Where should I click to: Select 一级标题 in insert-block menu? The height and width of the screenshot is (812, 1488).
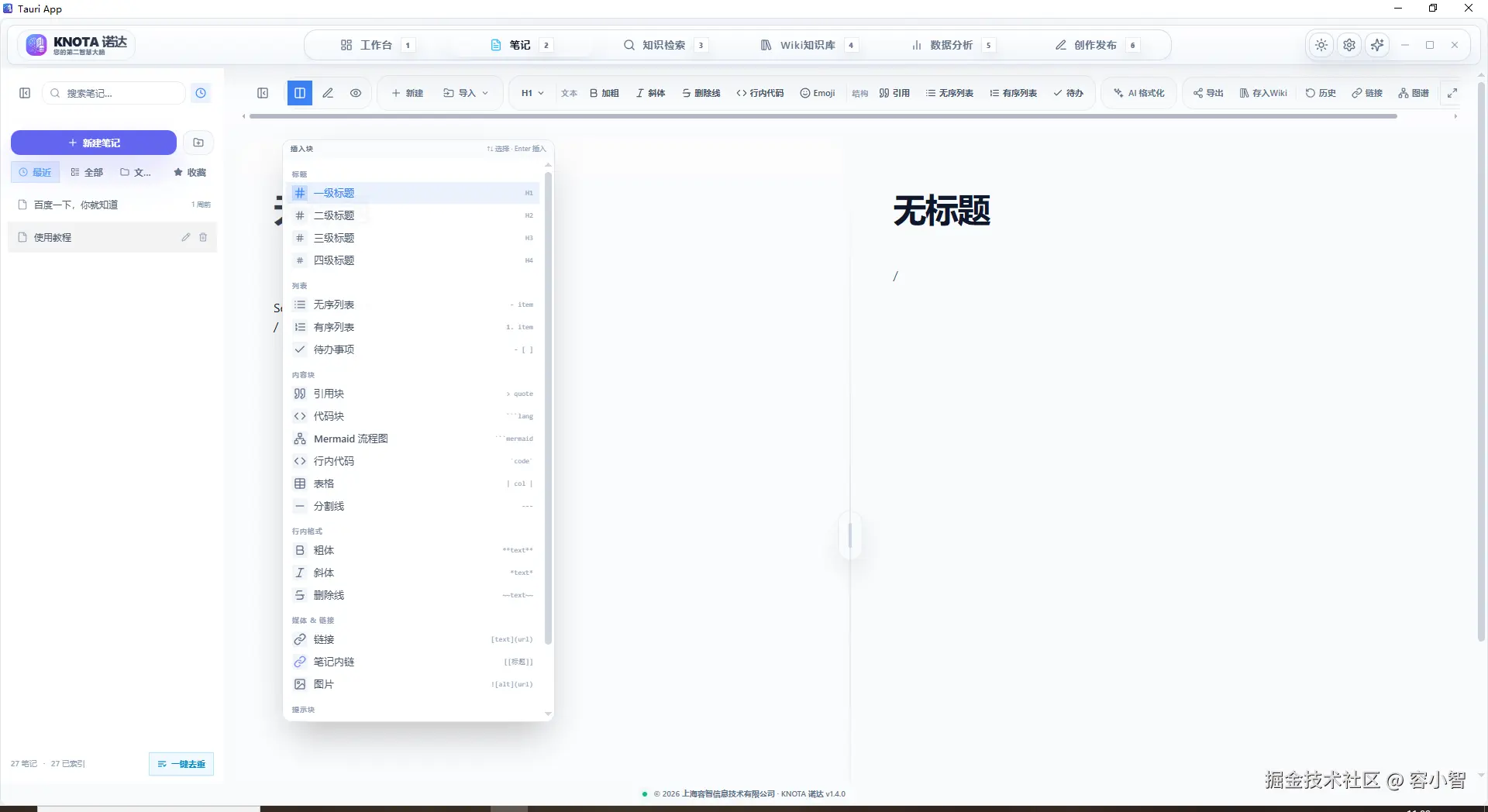[x=413, y=193]
